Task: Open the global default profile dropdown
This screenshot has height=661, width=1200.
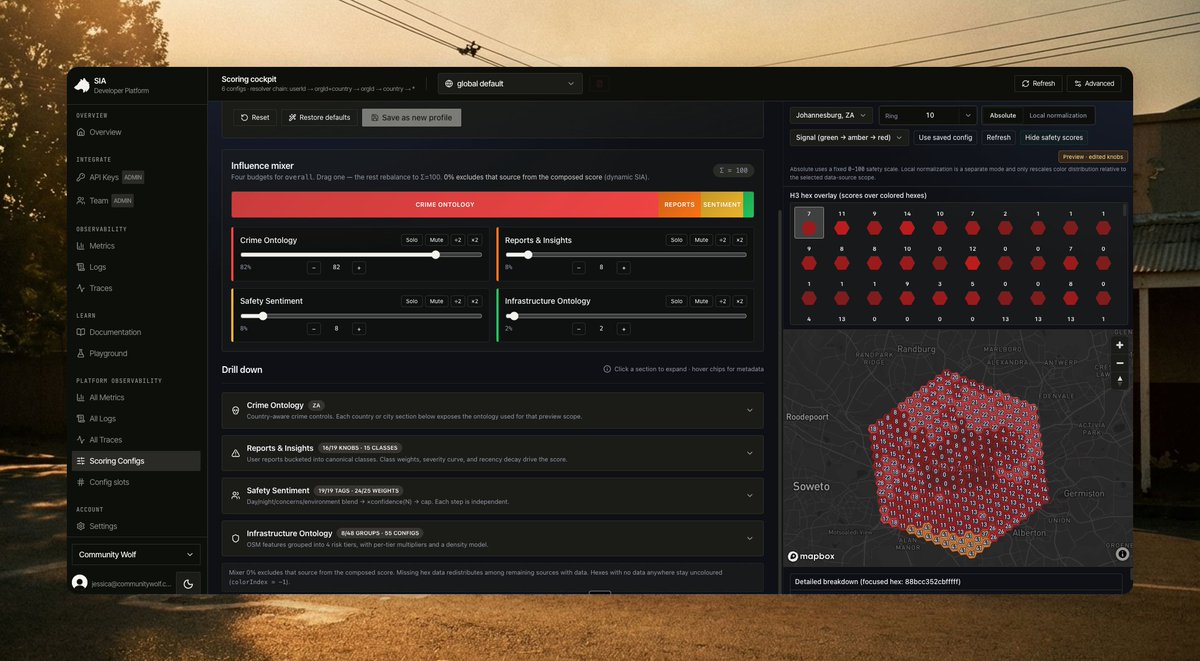Action: point(510,84)
